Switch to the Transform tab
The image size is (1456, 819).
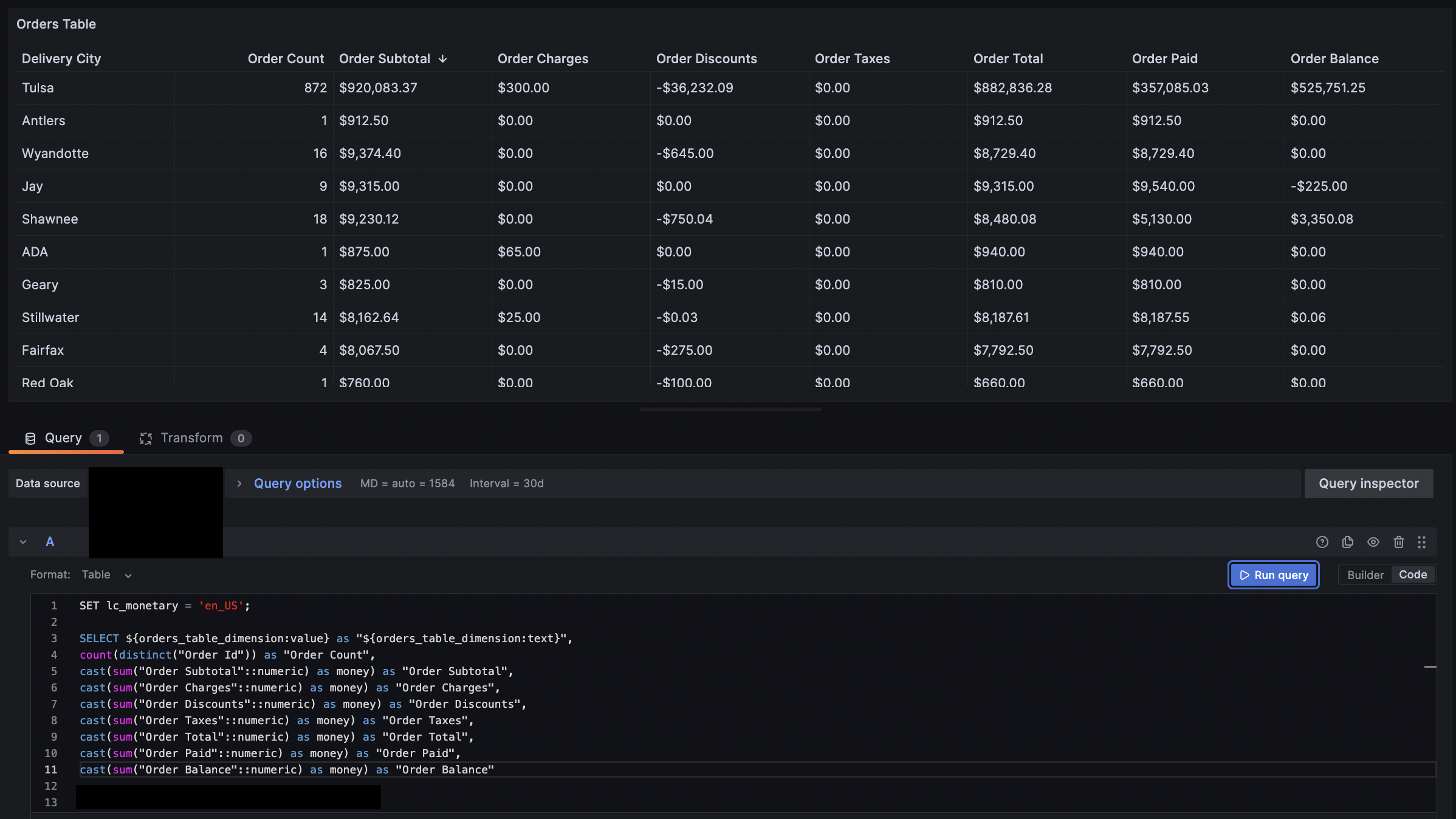(191, 437)
